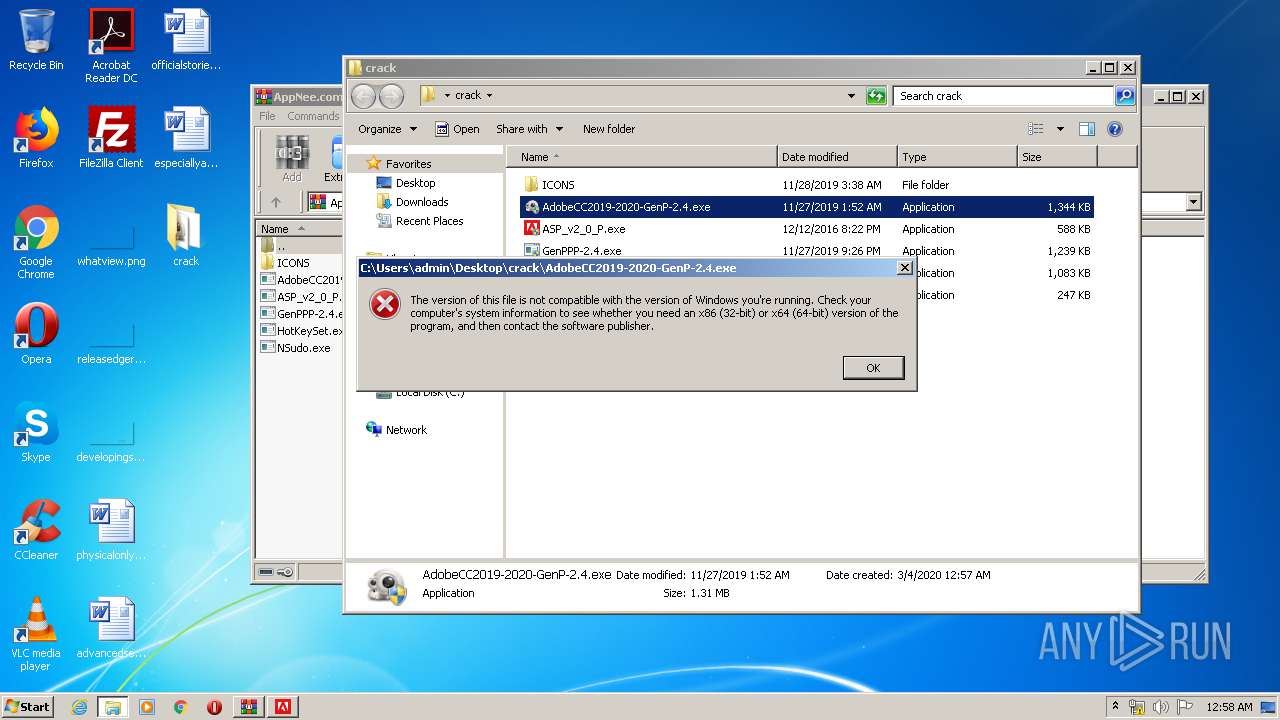This screenshot has height=720, width=1280.
Task: Select HotKeySet.exe in WinRAR list
Action: point(301,331)
